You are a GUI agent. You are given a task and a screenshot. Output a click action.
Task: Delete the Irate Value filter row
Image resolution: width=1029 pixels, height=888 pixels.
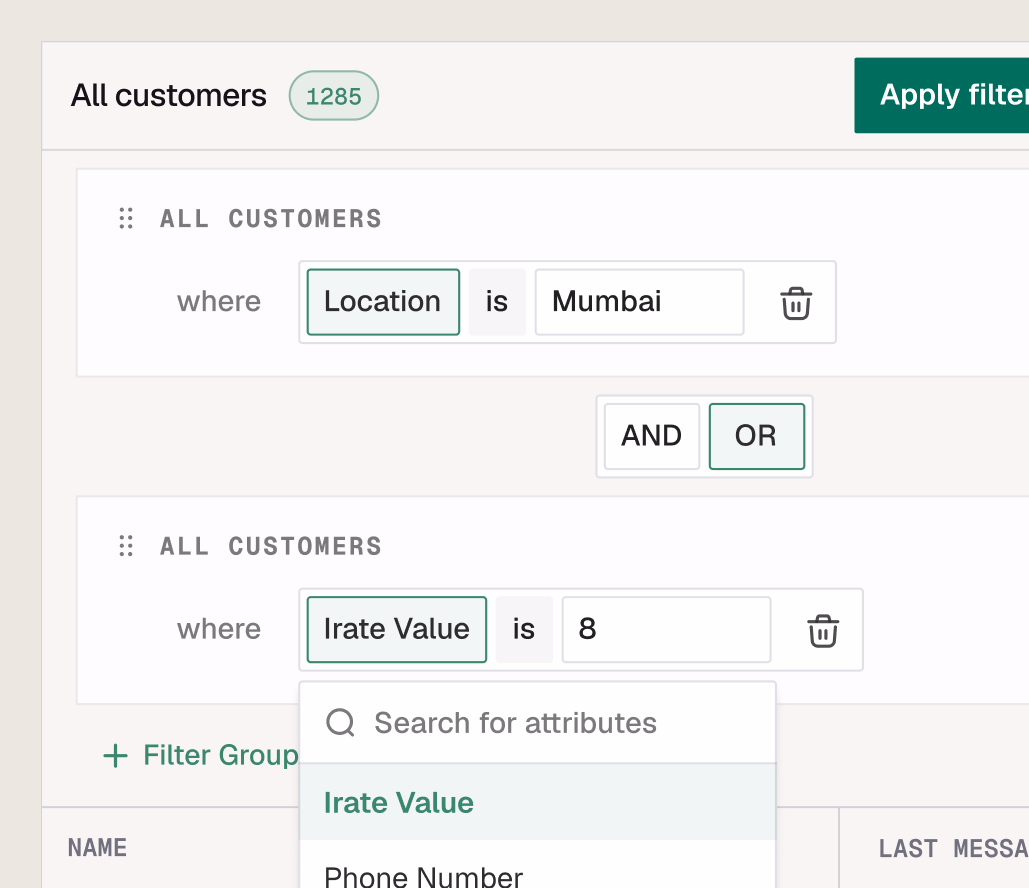click(823, 630)
